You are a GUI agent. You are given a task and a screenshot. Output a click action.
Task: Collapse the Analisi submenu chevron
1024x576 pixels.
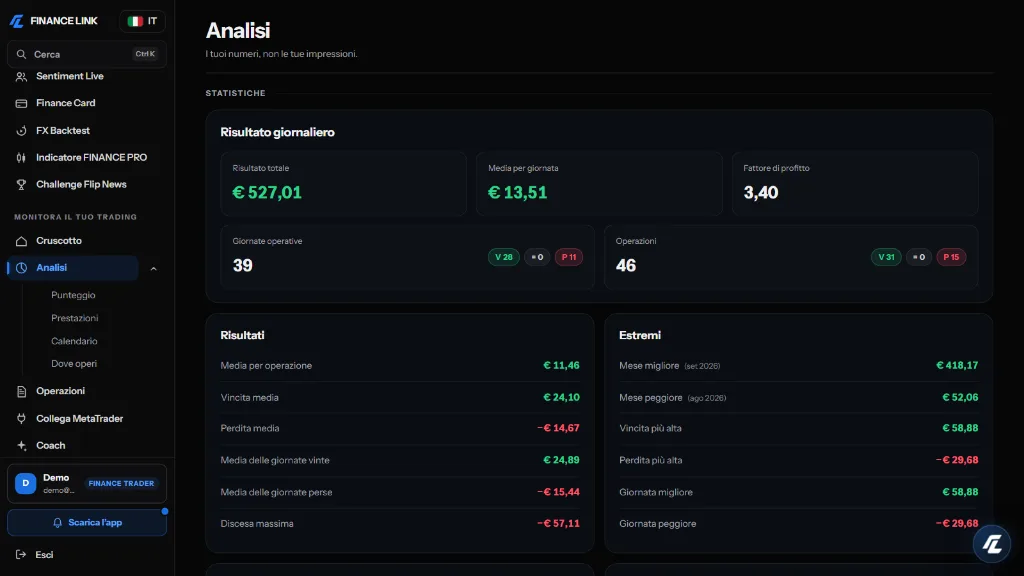click(153, 268)
